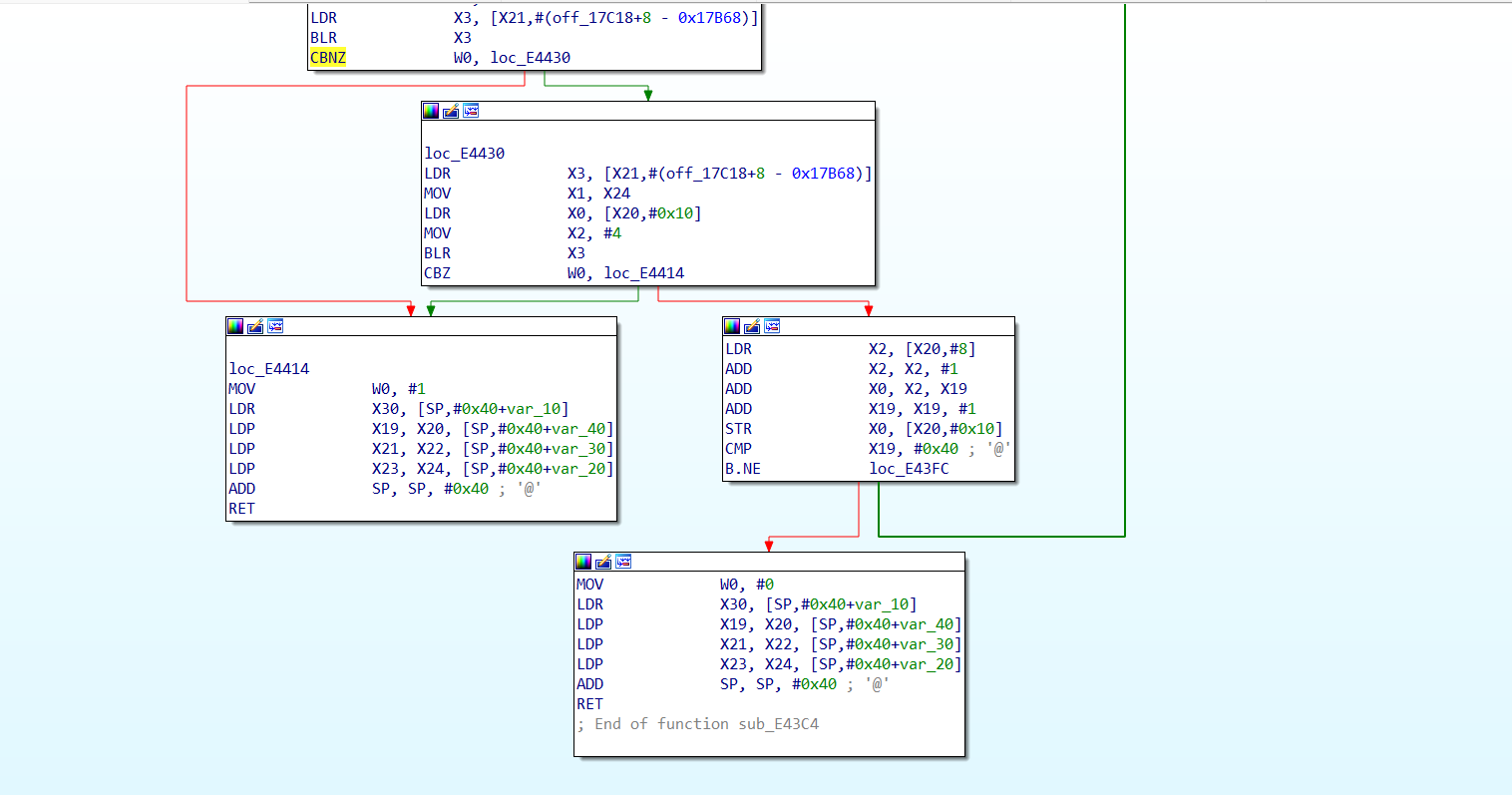Select the highlighted CBNZ mnemonic
The width and height of the screenshot is (1512, 795).
click(328, 58)
